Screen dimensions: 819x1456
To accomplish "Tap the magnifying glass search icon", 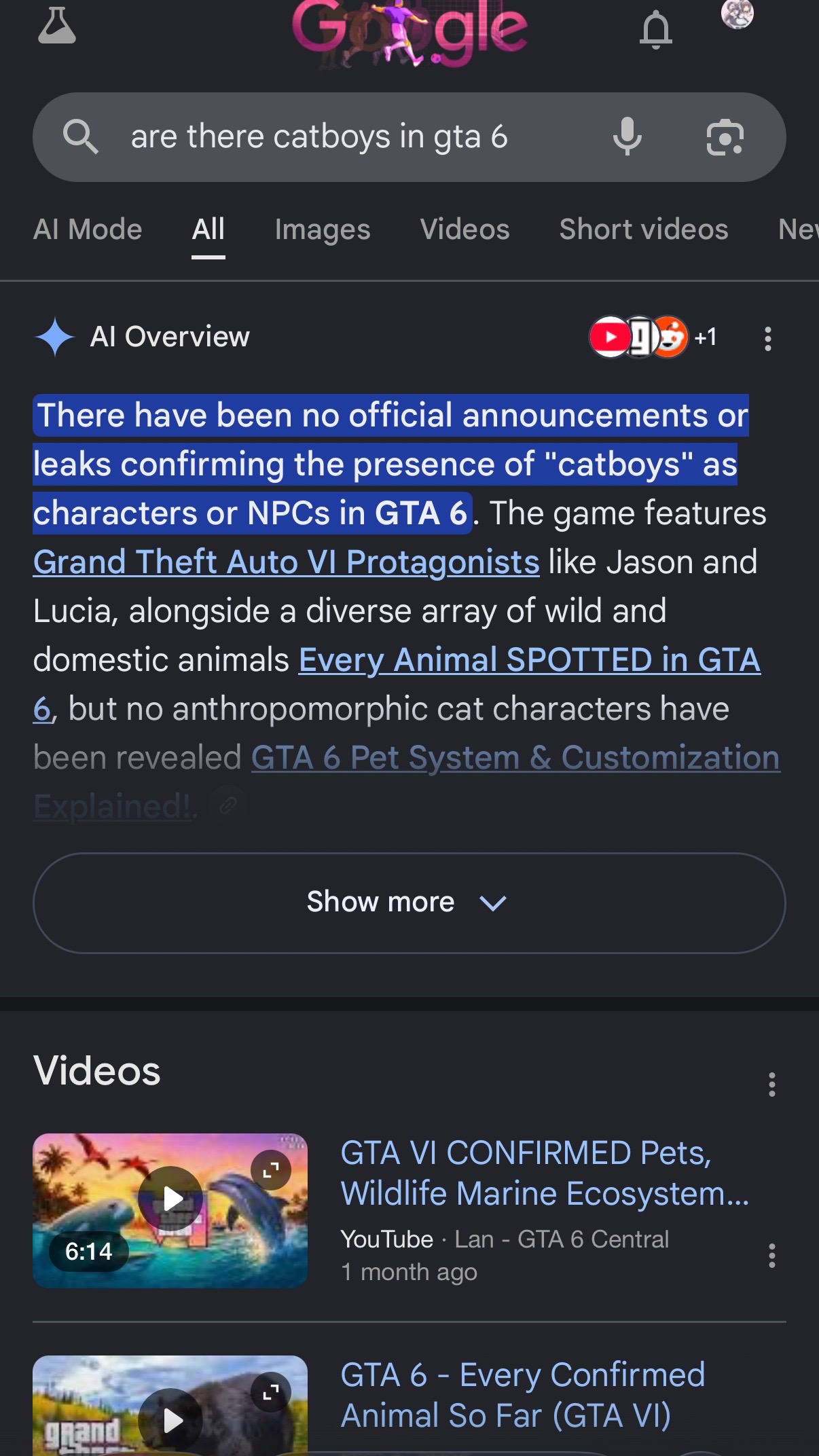I will [81, 136].
